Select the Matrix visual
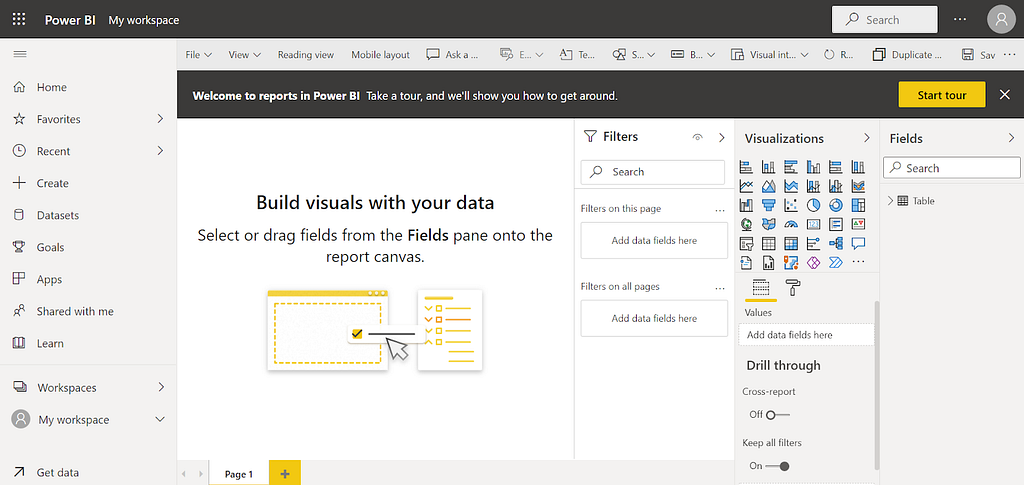 [791, 243]
